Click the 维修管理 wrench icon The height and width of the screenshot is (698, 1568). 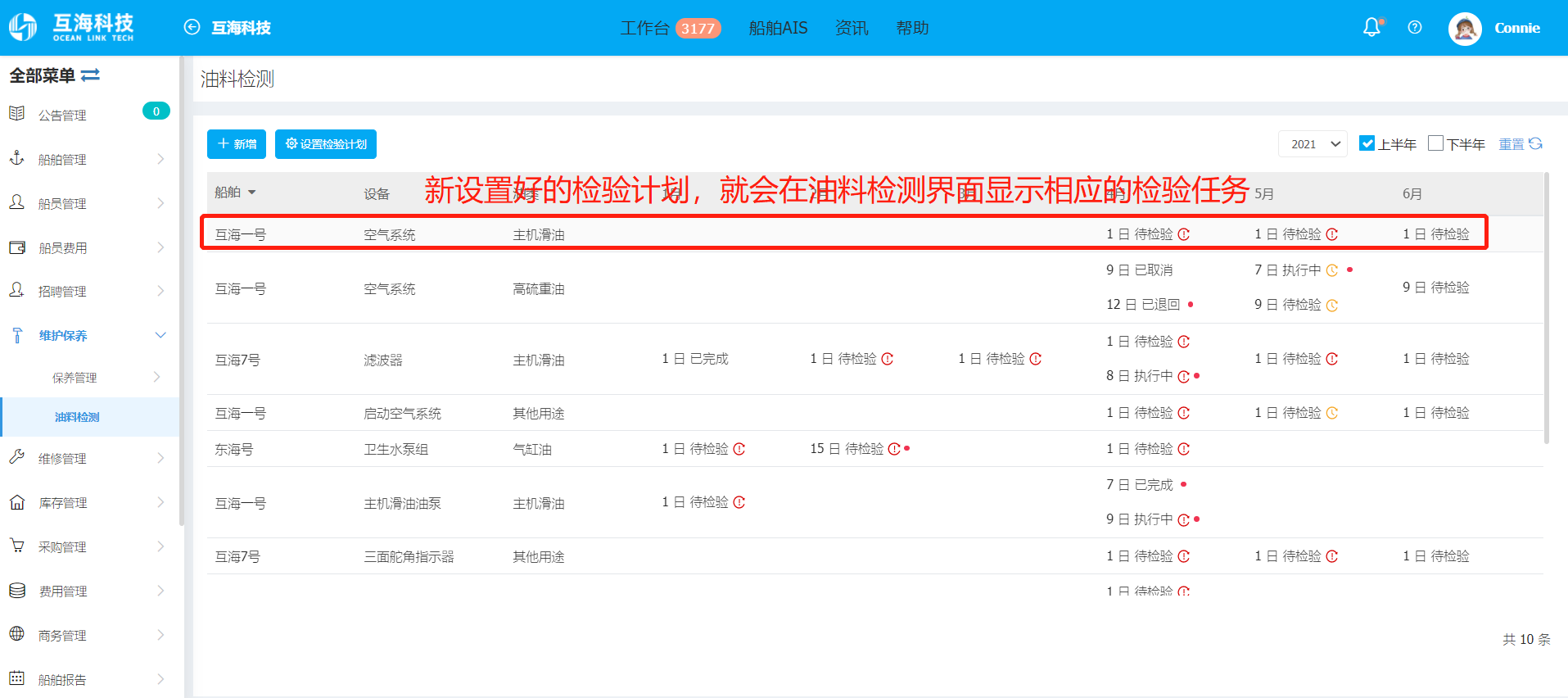[16, 457]
